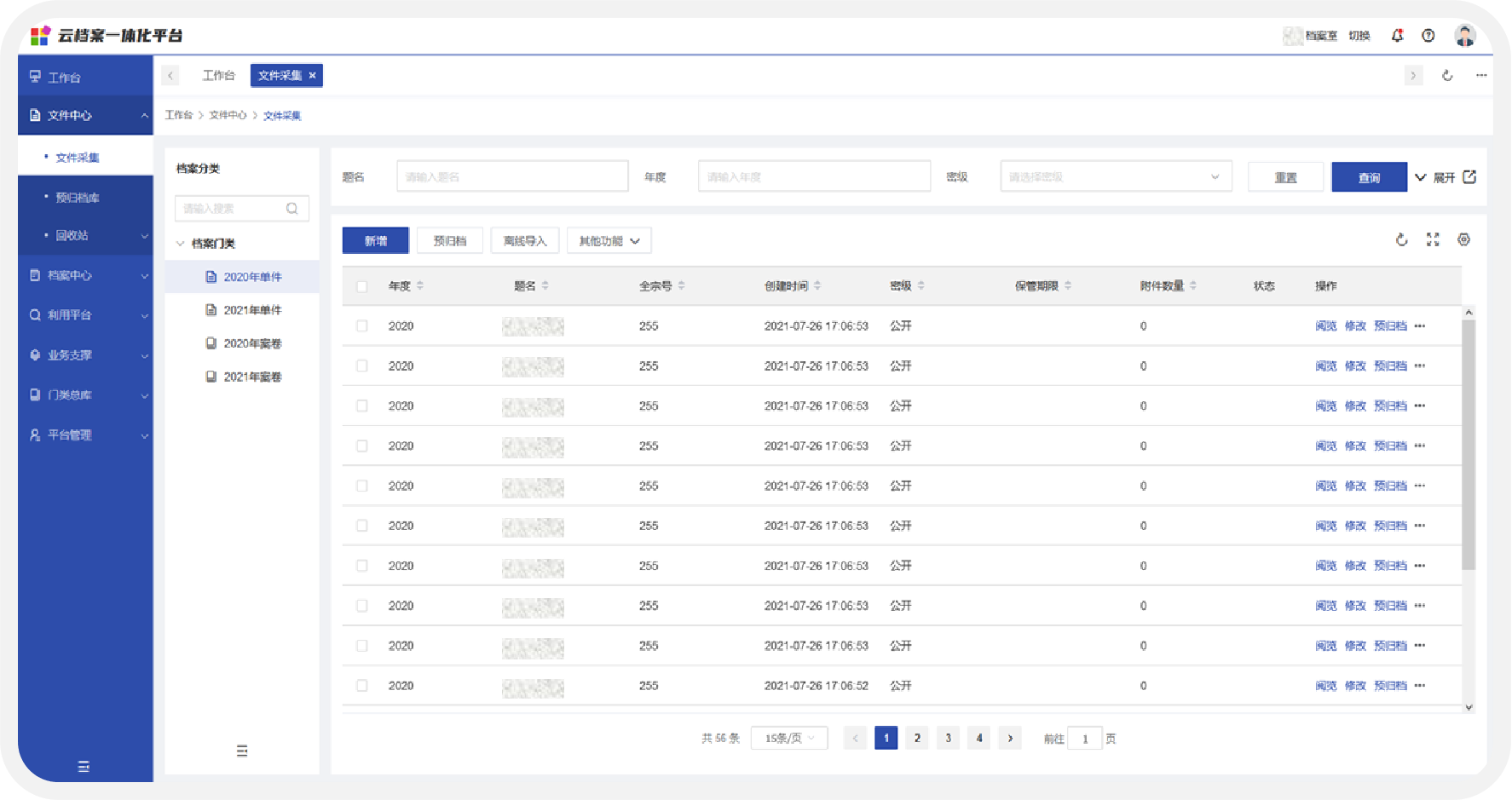Toggle fullscreen view of the table
Image resolution: width=1512 pixels, height=800 pixels.
click(x=1433, y=240)
